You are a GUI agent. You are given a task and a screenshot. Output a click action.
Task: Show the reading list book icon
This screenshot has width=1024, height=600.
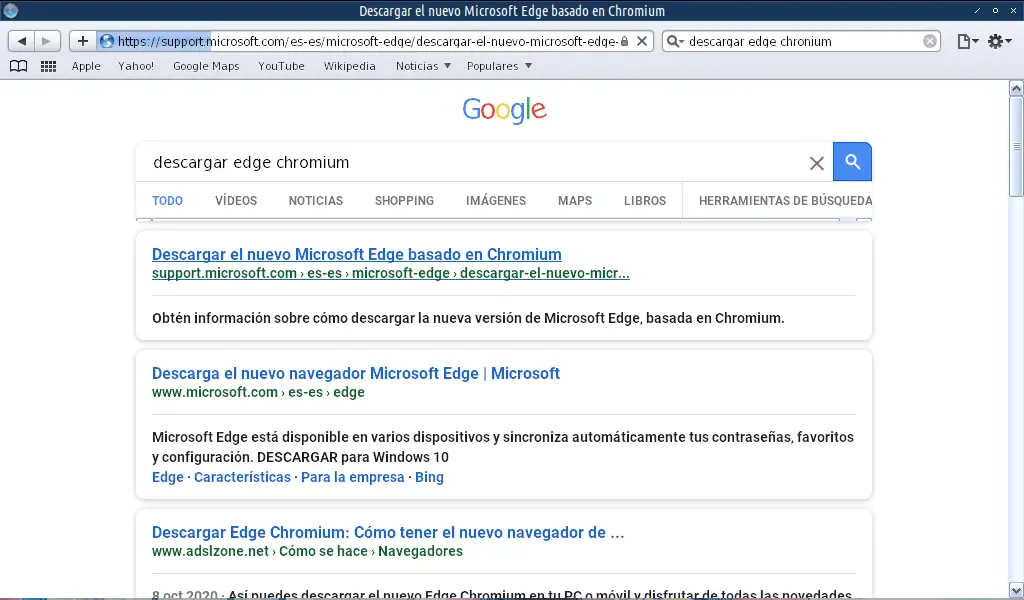click(18, 66)
